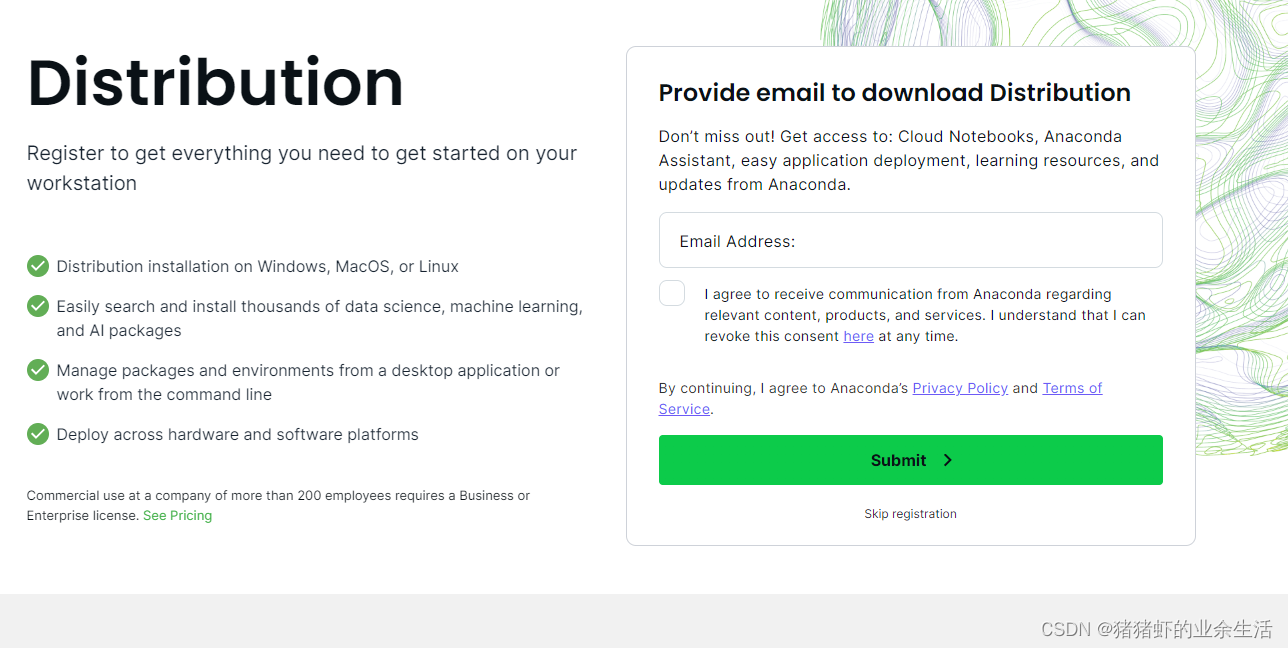
Task: Open the See Pricing link
Action: coord(177,516)
